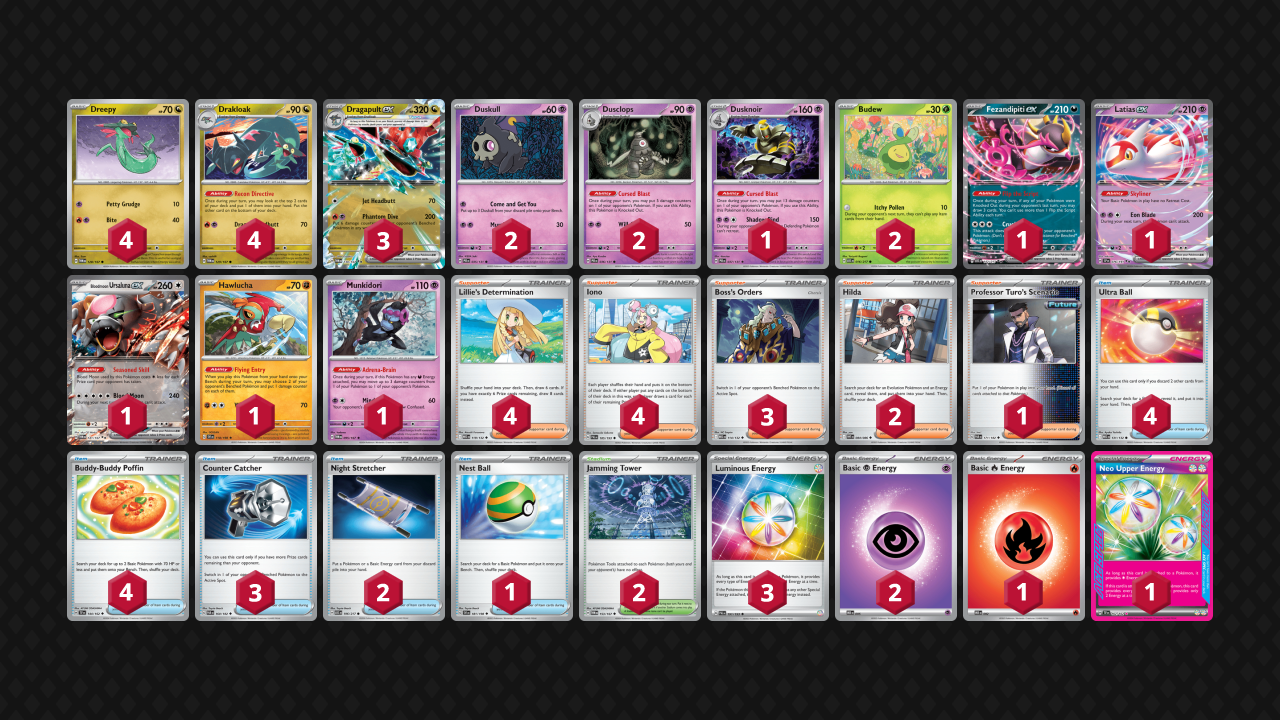Click the Fezandipiti ex card
1280x720 pixels.
tap(1024, 184)
